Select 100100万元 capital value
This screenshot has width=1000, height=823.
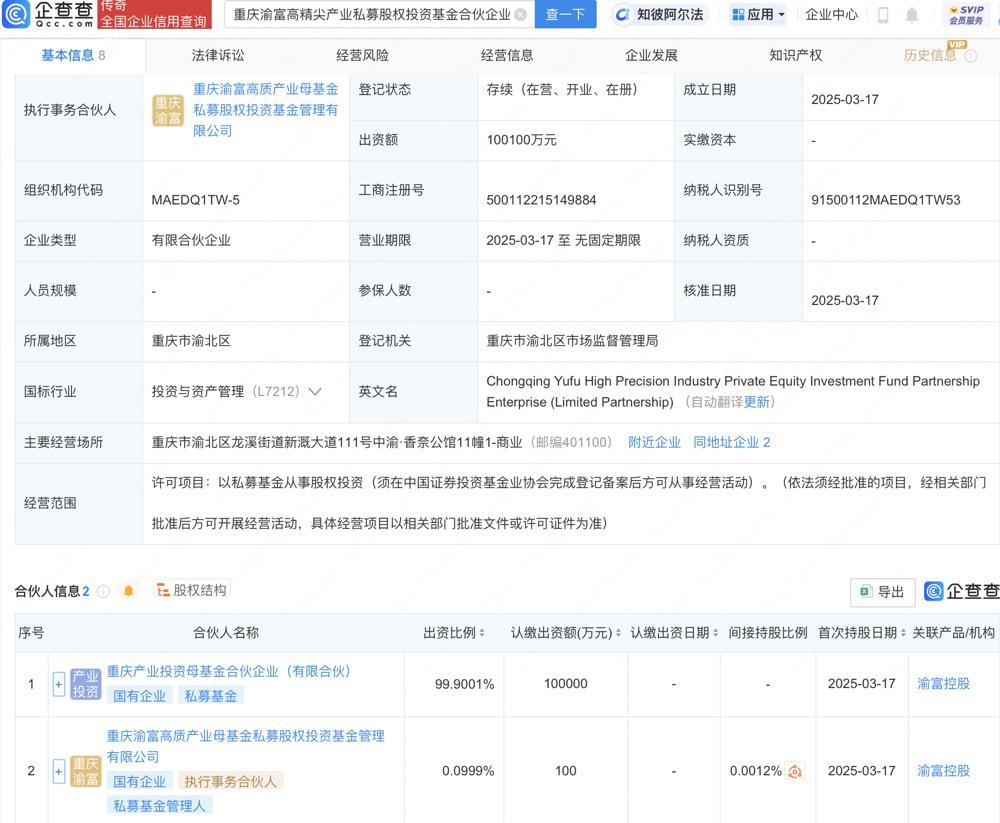(x=522, y=140)
